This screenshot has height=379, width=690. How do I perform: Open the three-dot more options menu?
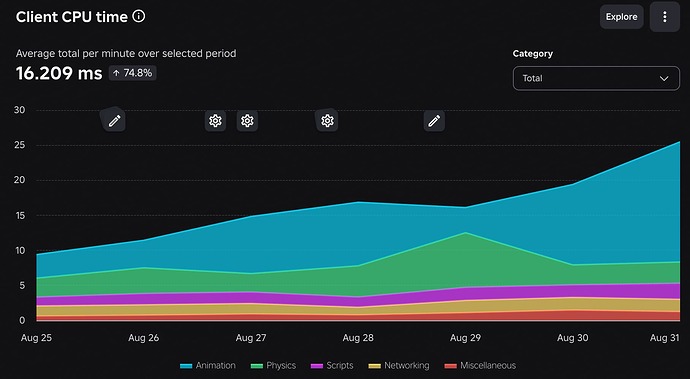pyautogui.click(x=664, y=17)
